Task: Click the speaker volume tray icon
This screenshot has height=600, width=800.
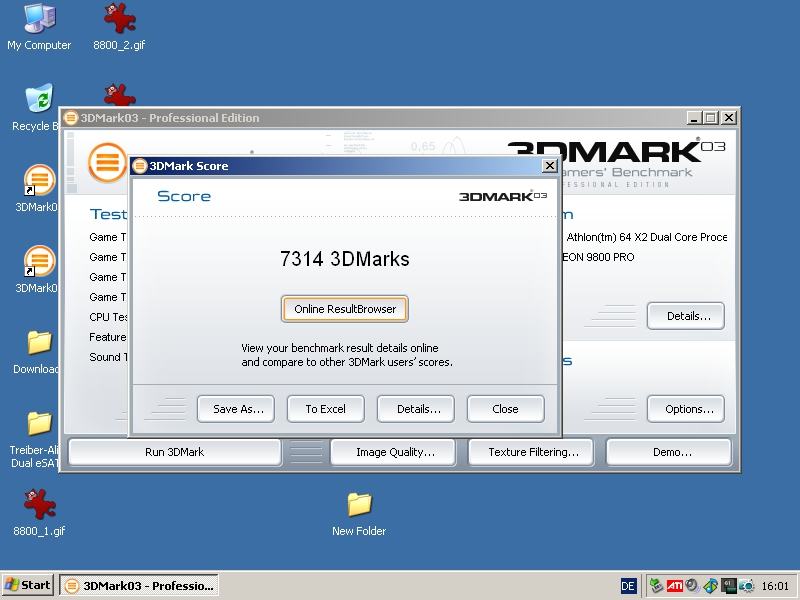Action: pos(692,586)
